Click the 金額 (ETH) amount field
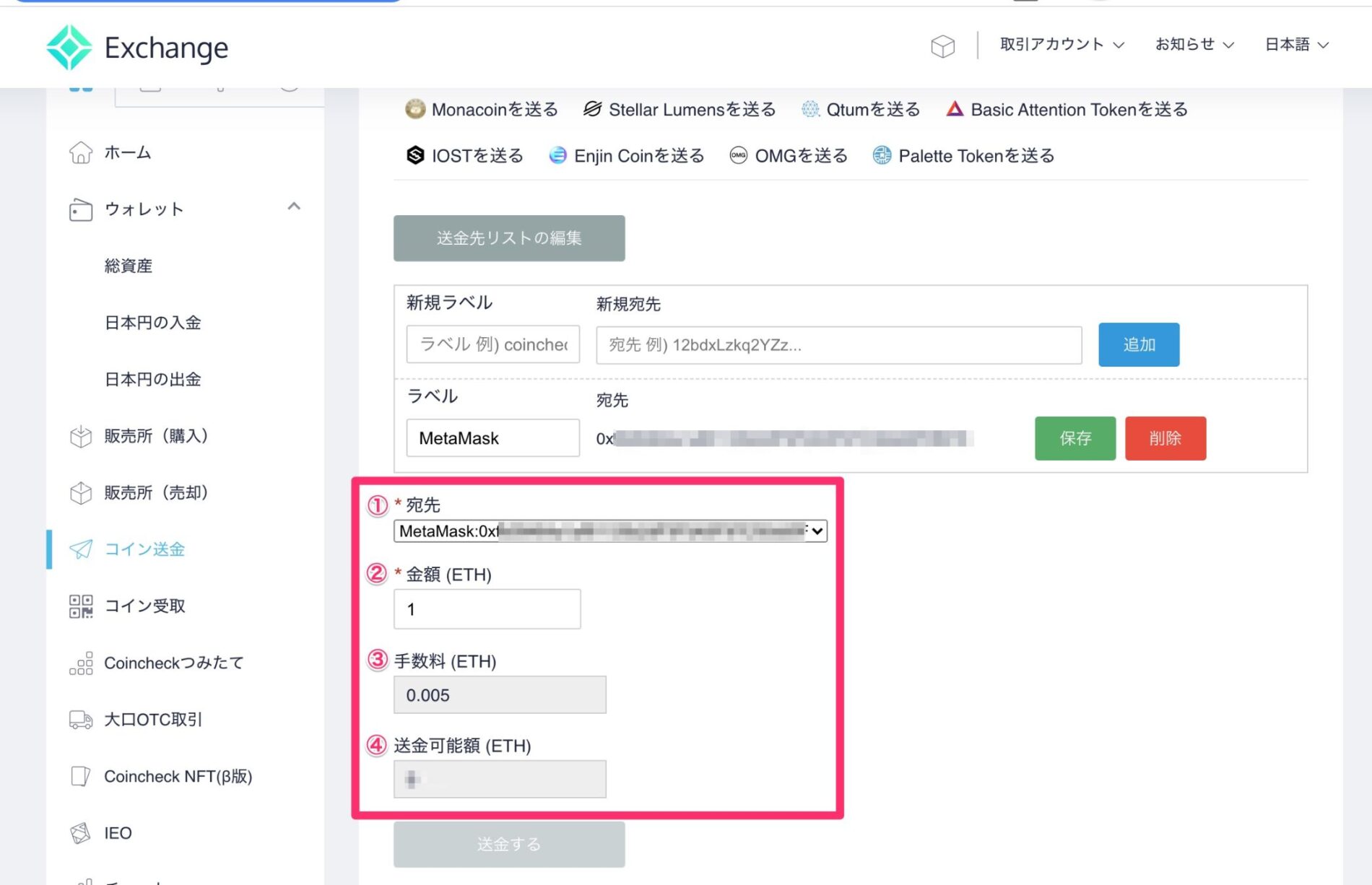Image resolution: width=1372 pixels, height=885 pixels. click(487, 609)
